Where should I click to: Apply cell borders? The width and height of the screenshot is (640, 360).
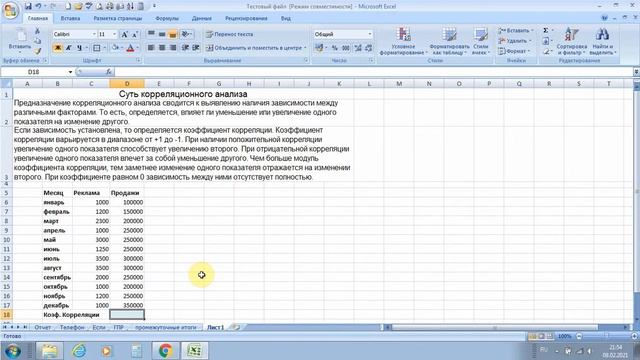[97, 48]
